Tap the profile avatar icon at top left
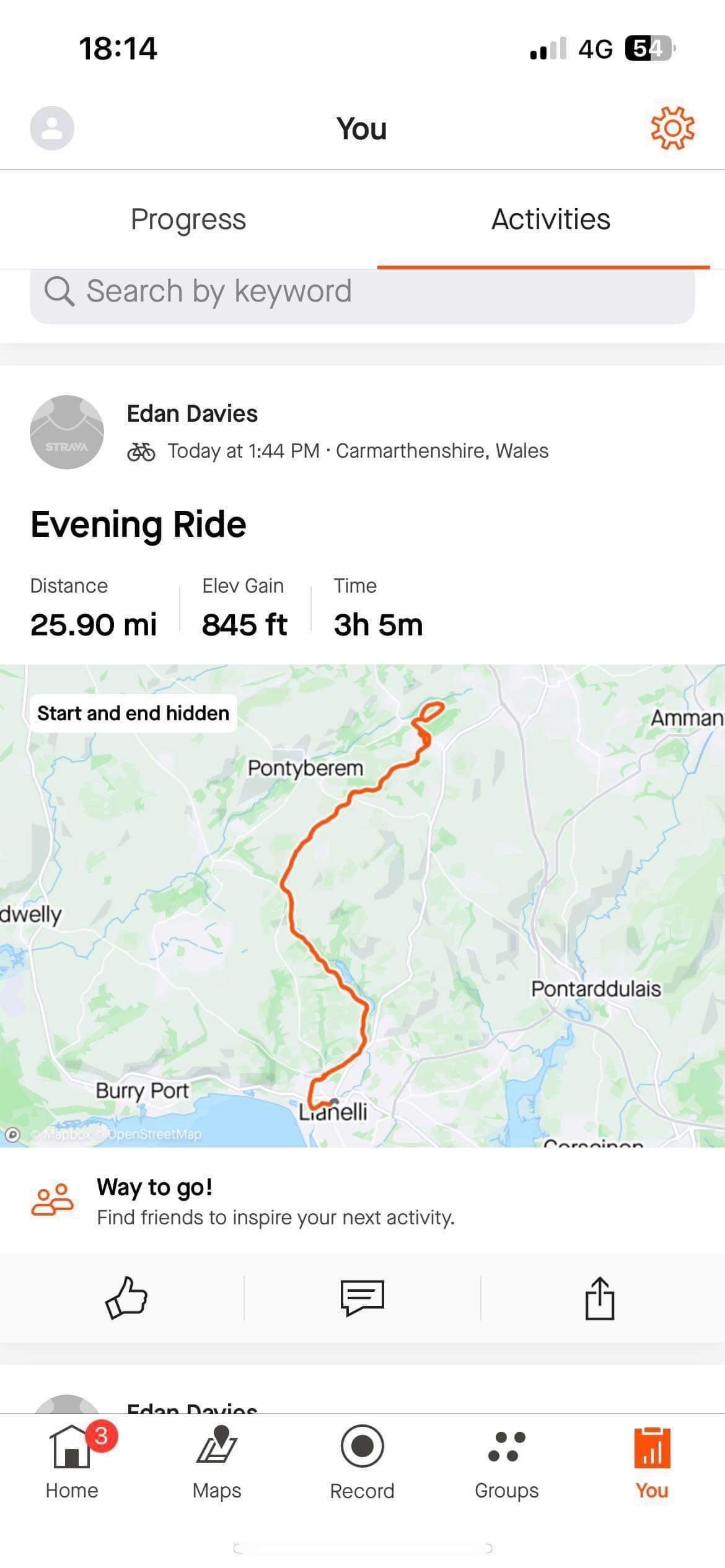The image size is (725, 1568). pyautogui.click(x=52, y=128)
